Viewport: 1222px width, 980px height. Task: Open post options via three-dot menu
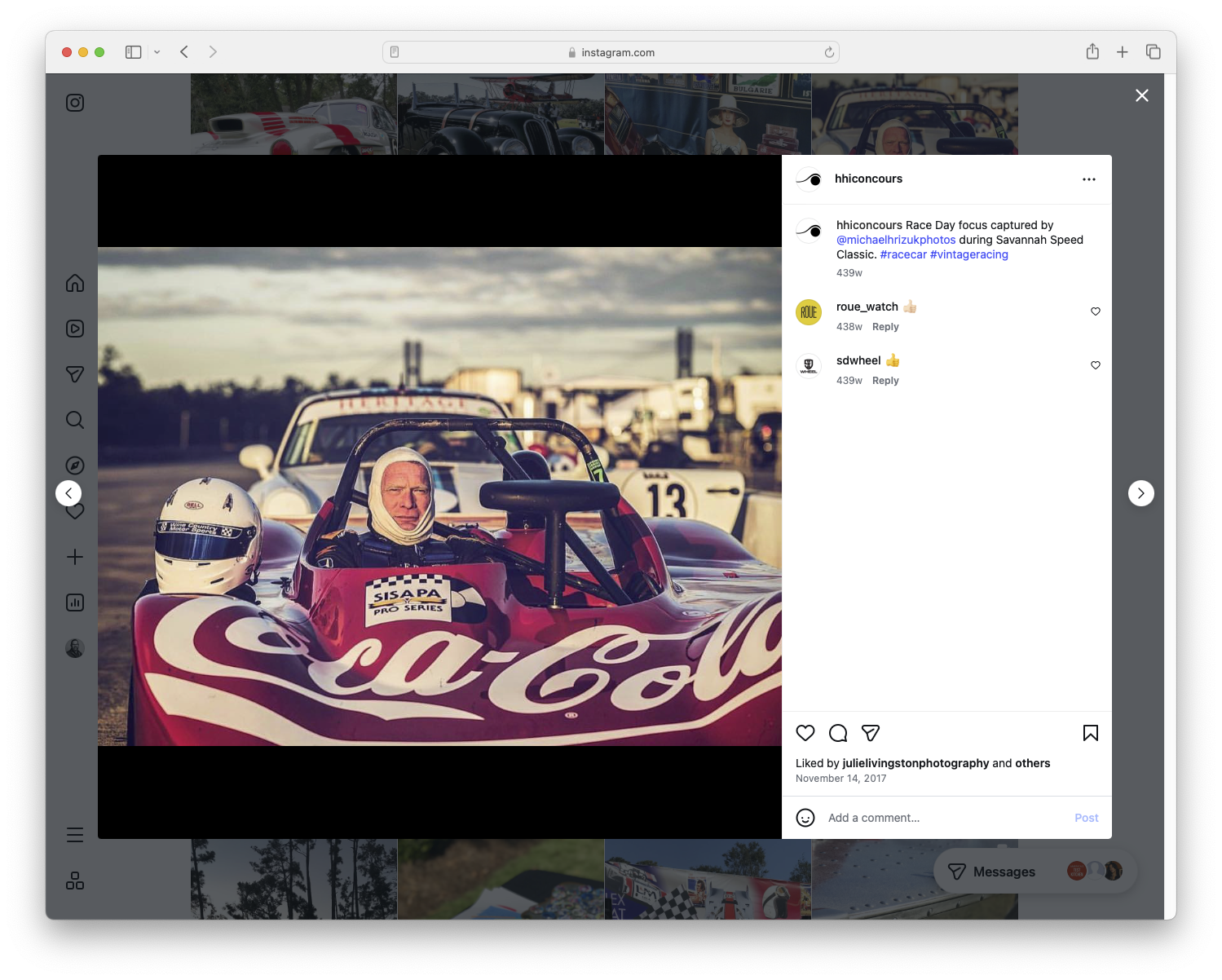click(1089, 179)
